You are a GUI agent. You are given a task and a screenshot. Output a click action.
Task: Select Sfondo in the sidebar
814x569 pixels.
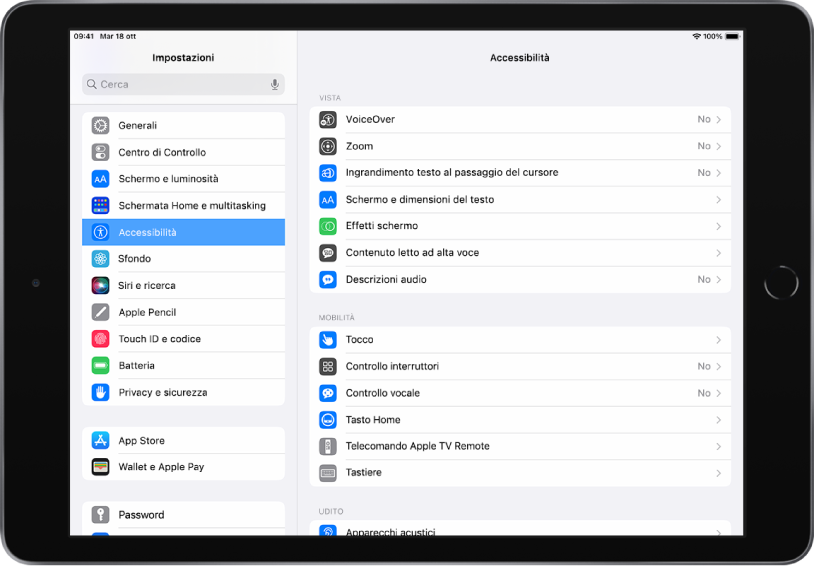click(x=183, y=259)
